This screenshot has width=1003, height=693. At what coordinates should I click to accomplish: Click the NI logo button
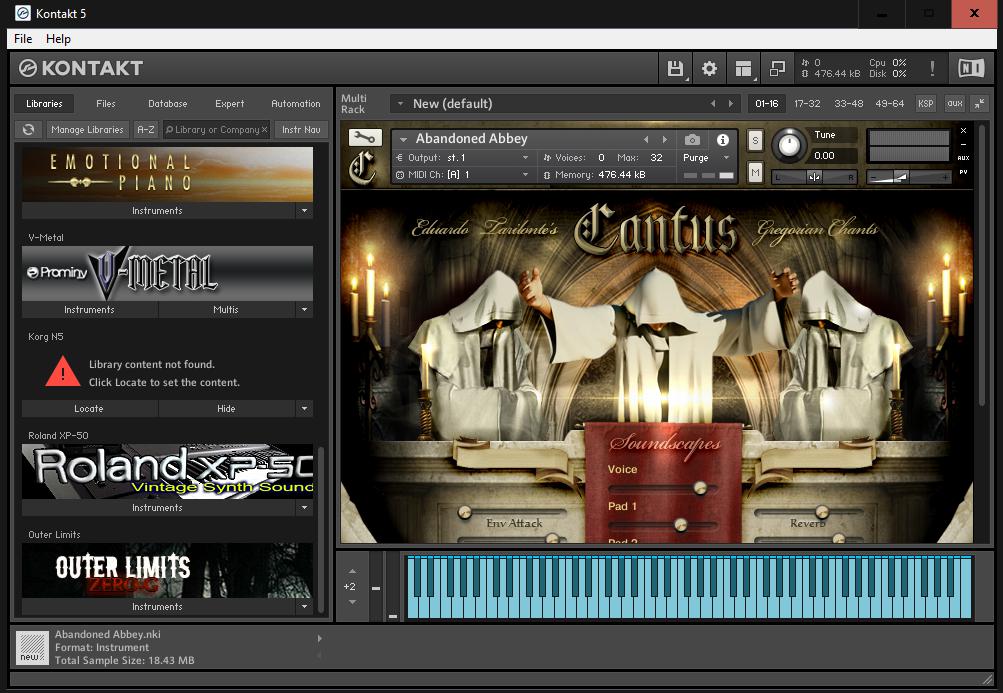click(970, 68)
